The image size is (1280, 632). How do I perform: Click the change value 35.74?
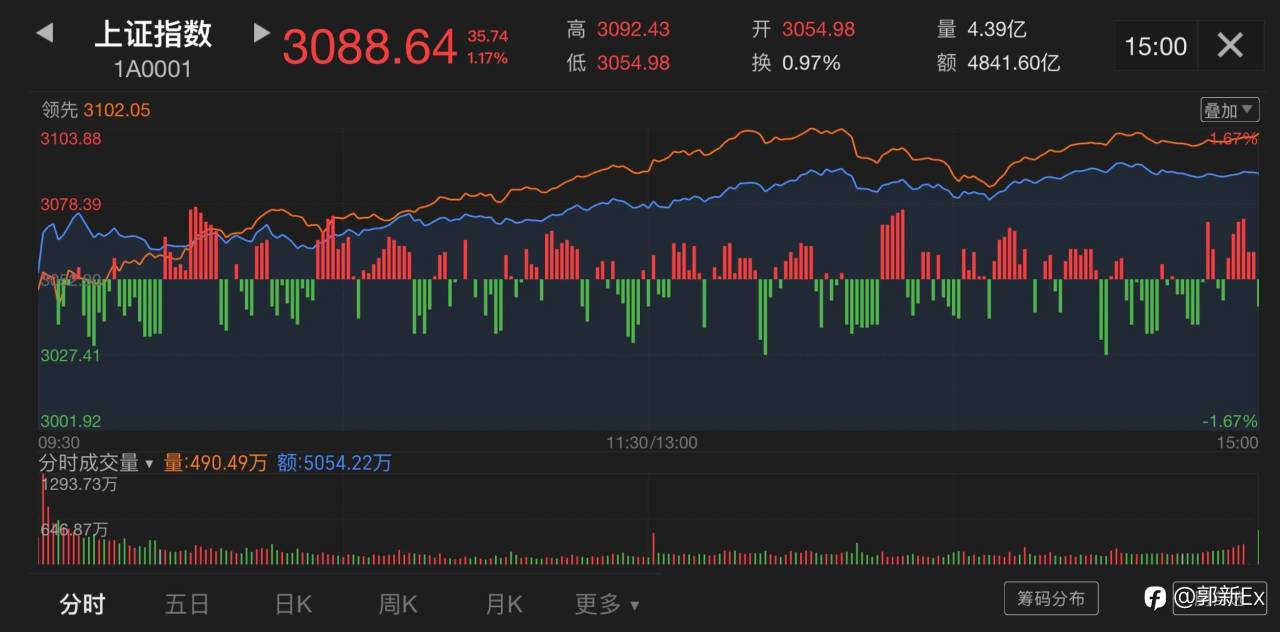(487, 36)
